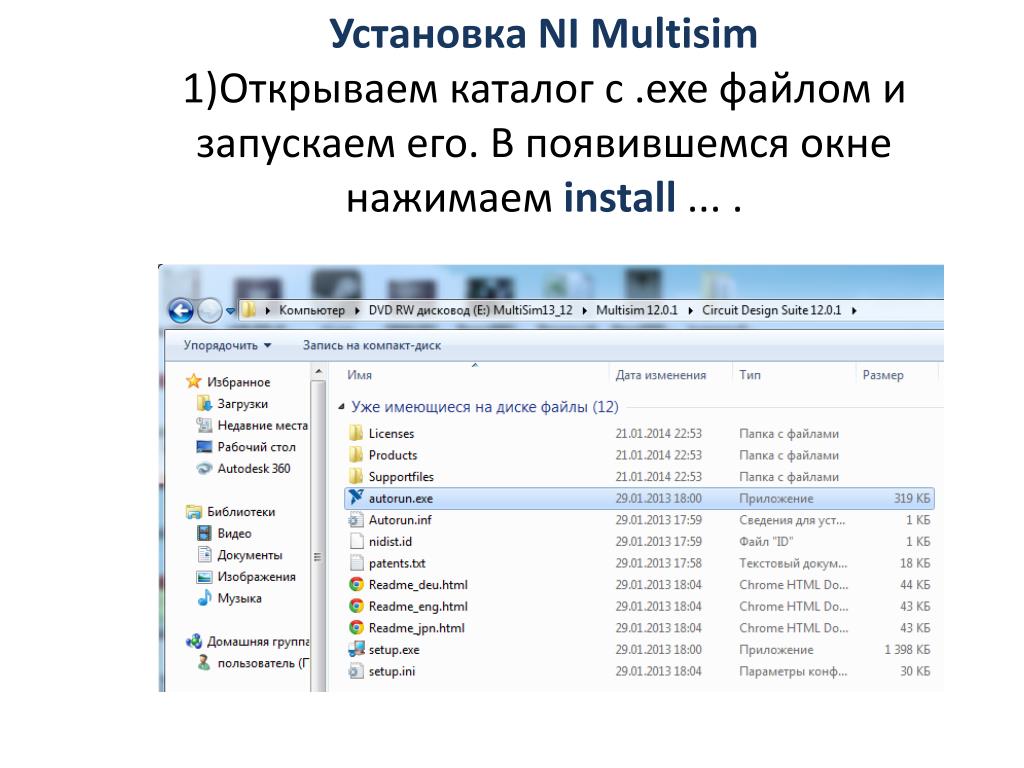Click the Back navigation arrow button
Image resolution: width=1024 pixels, height=768 pixels.
181,311
